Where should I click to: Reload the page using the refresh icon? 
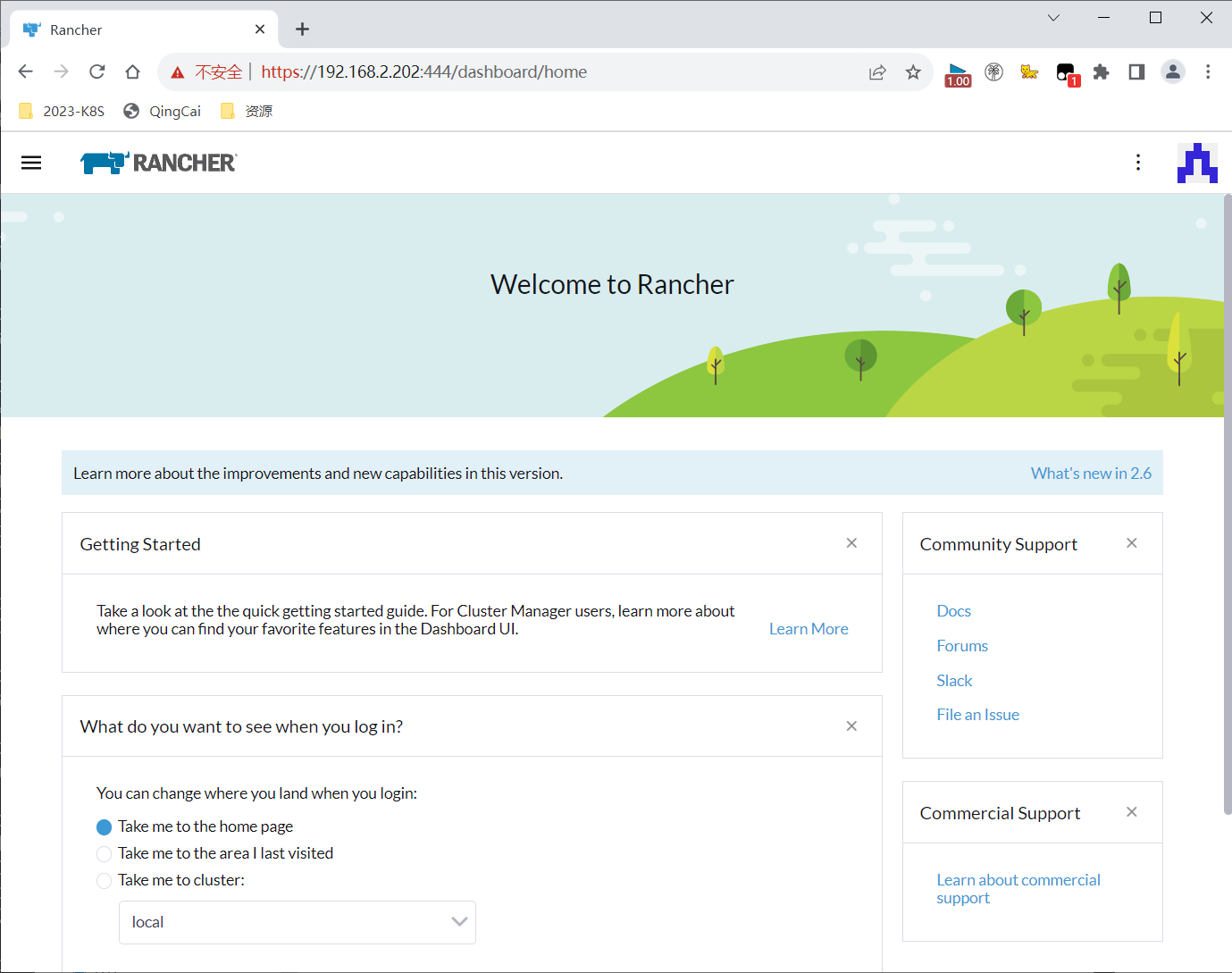coord(97,72)
